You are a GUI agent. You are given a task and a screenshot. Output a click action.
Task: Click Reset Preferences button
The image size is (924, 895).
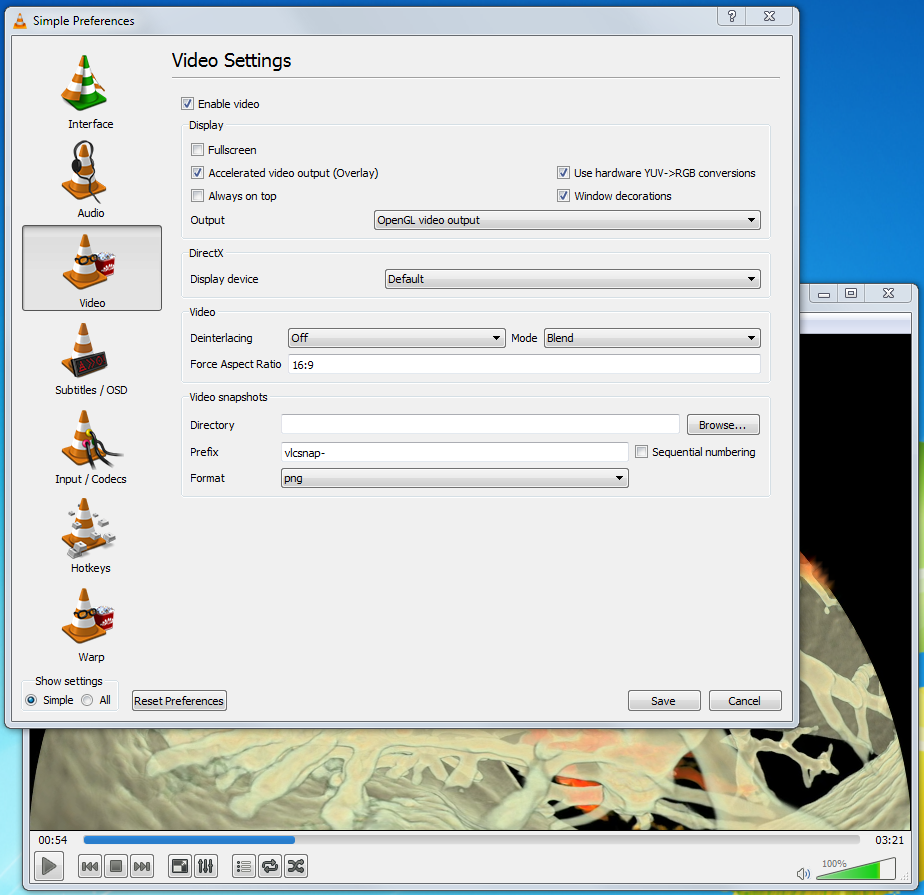click(179, 701)
